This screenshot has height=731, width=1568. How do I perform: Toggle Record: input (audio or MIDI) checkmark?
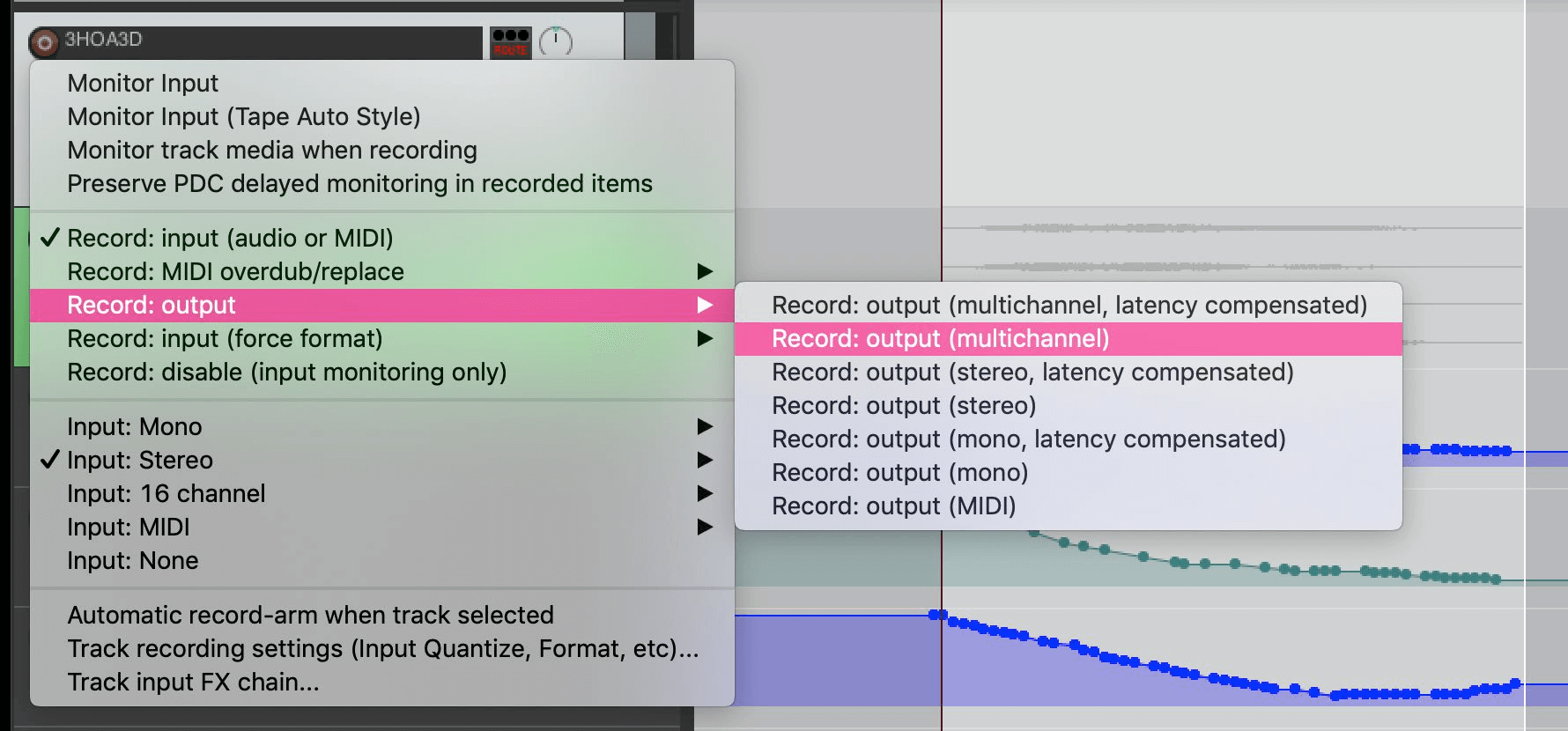coord(230,238)
